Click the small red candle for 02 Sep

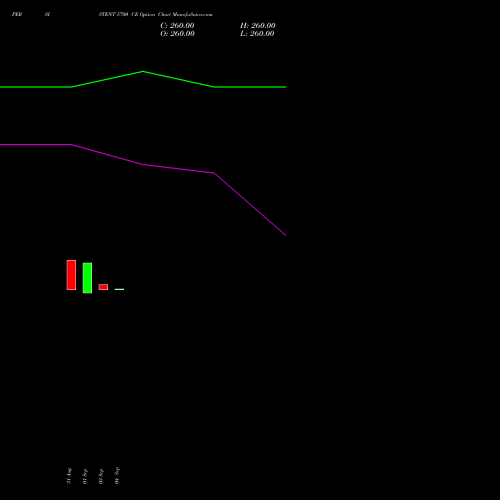point(103,287)
